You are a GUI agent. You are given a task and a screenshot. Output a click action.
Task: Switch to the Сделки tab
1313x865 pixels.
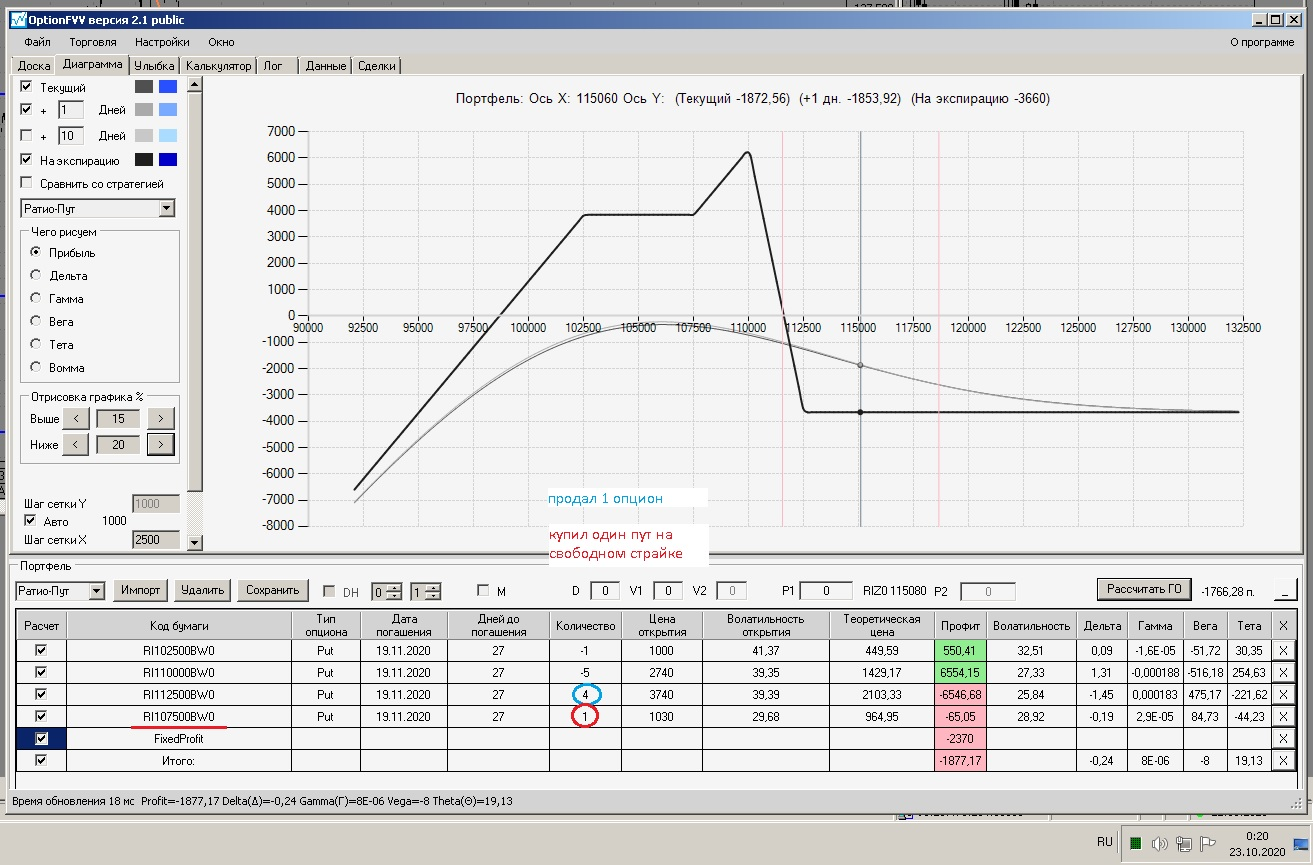(x=376, y=66)
